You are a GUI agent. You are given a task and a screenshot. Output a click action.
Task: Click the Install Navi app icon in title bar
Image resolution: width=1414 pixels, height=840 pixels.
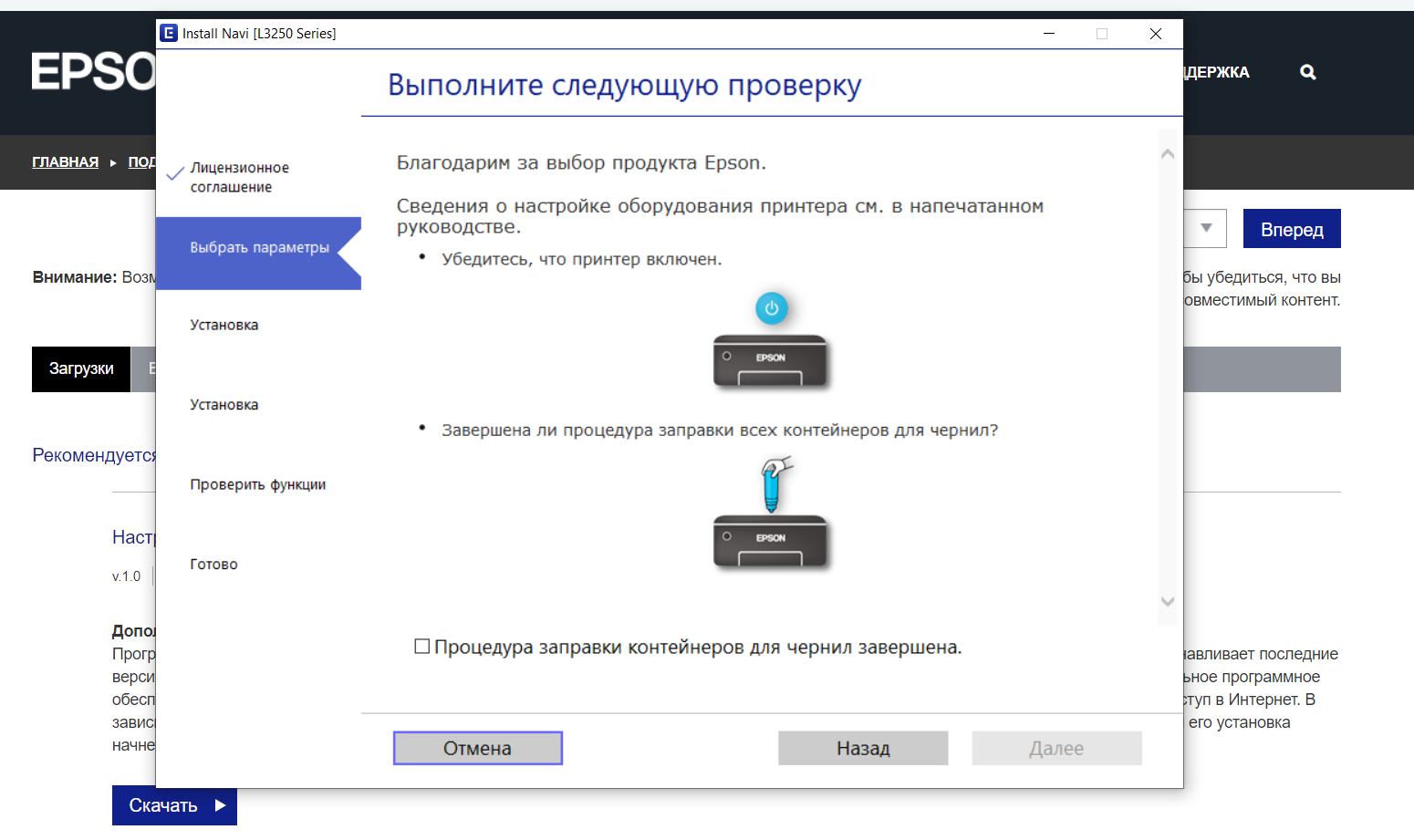(x=169, y=33)
